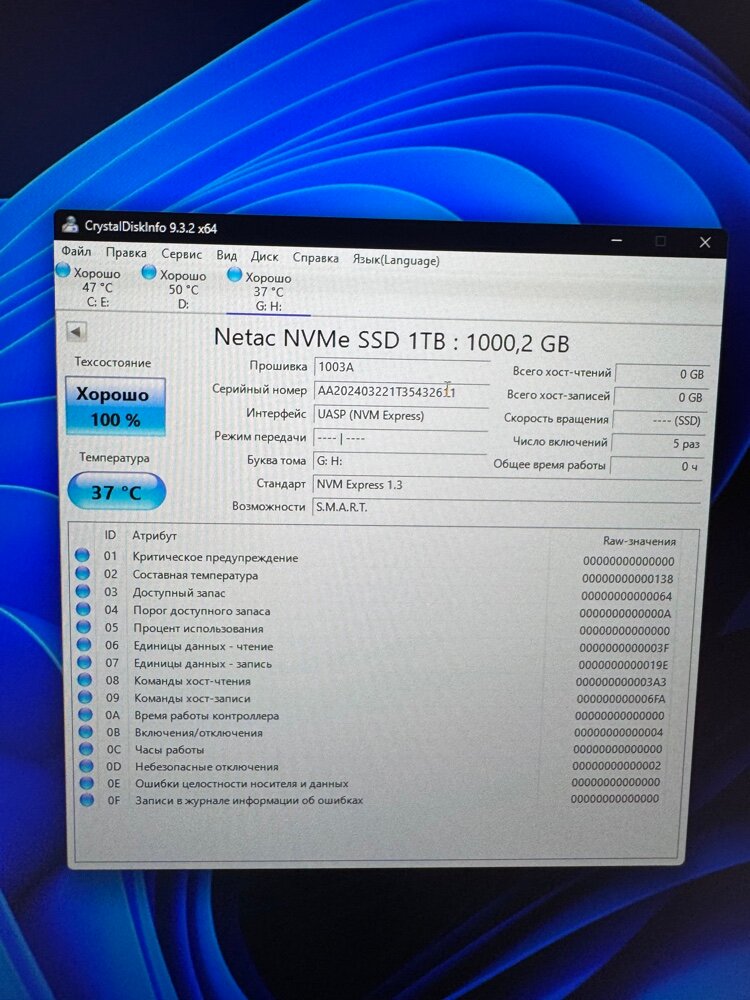Select the D: disk tab at 50 °C
750x1000 pixels.
(175, 289)
